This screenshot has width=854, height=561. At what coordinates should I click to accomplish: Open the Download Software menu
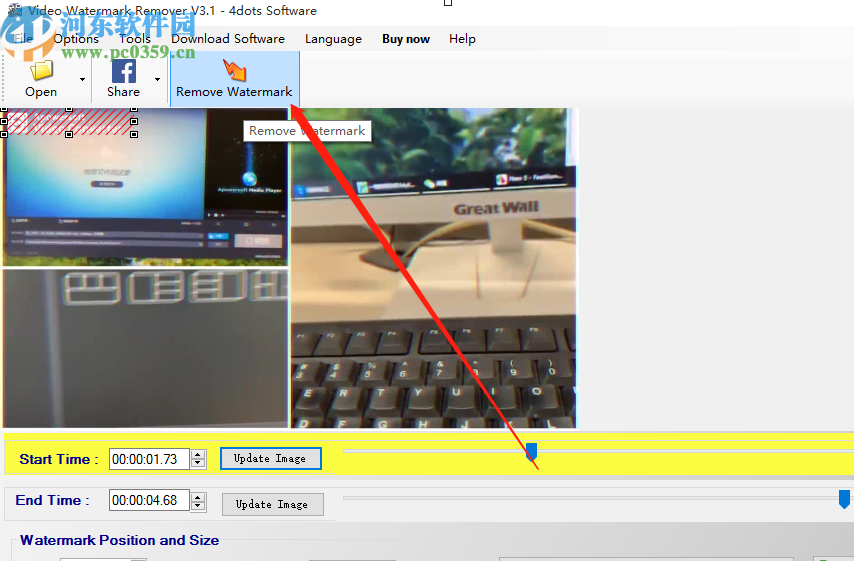(x=228, y=39)
